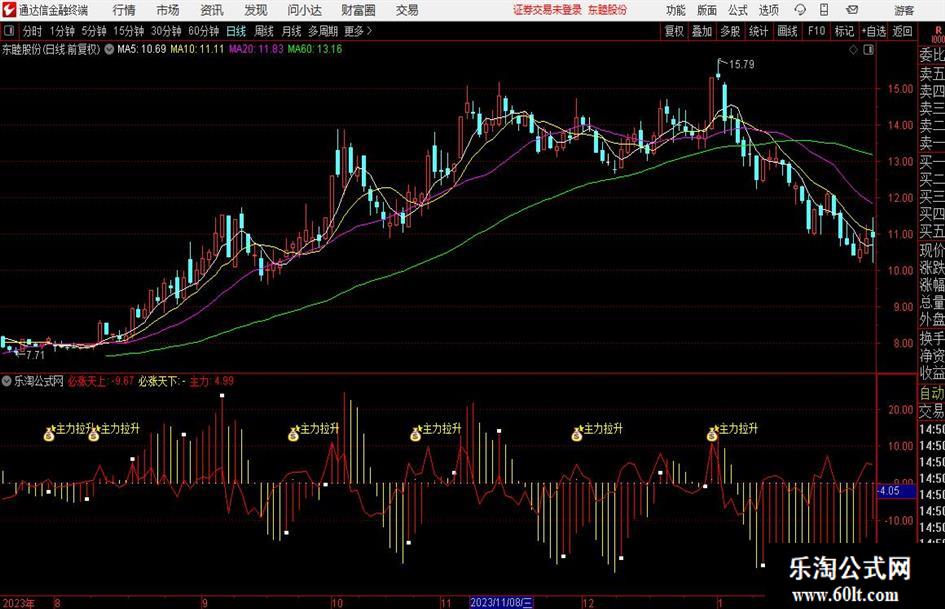Screen dimensions: 945x609
Task: Switch to the 1分钟 period tab
Action: pyautogui.click(x=62, y=31)
